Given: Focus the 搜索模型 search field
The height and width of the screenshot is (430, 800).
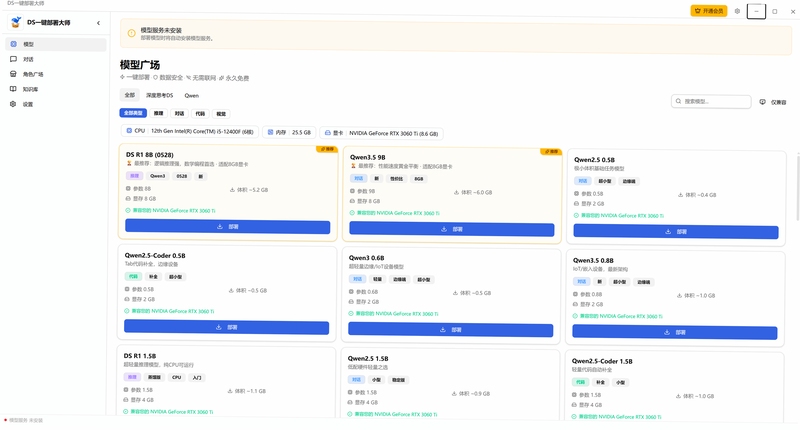Looking at the screenshot, I should pyautogui.click(x=711, y=102).
